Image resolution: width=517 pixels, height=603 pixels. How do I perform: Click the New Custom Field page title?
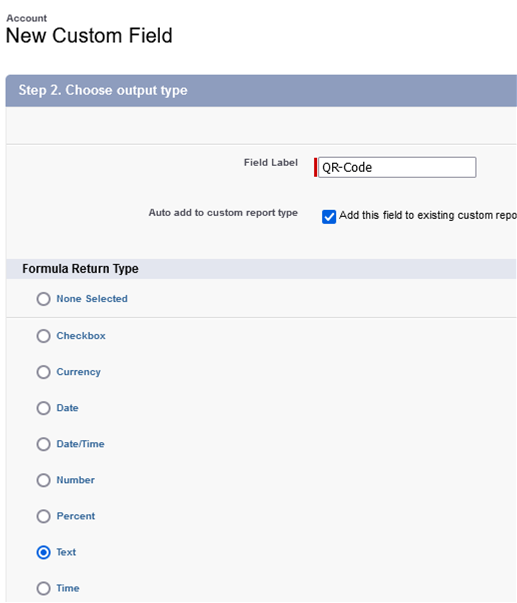click(89, 35)
